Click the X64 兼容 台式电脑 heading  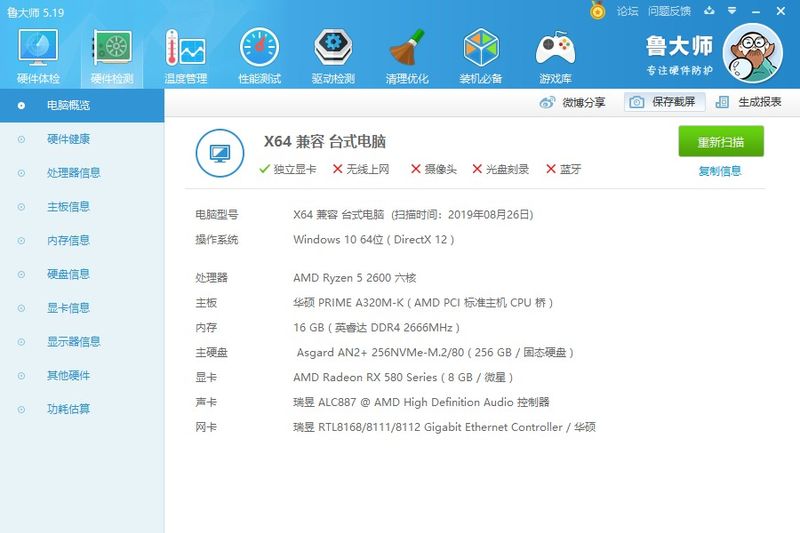pos(324,141)
